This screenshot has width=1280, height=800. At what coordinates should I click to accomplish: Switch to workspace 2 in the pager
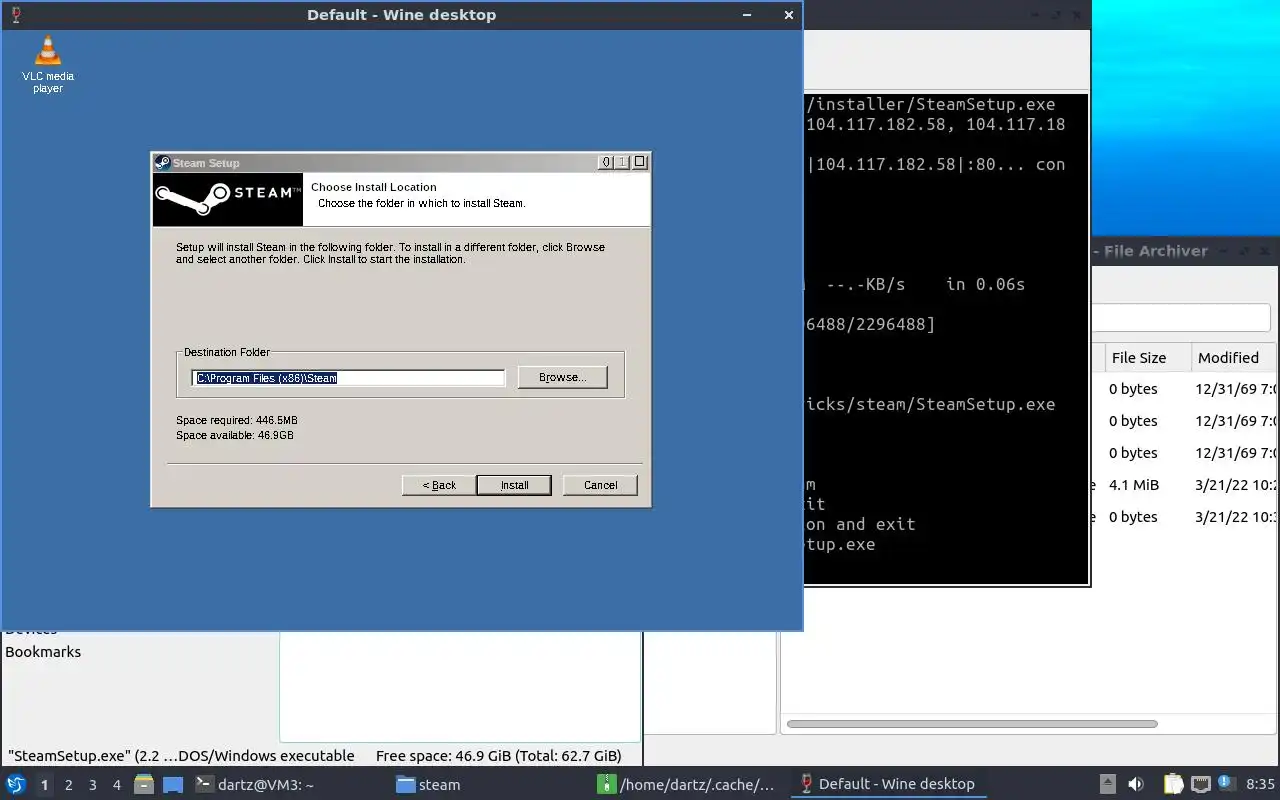tap(68, 785)
